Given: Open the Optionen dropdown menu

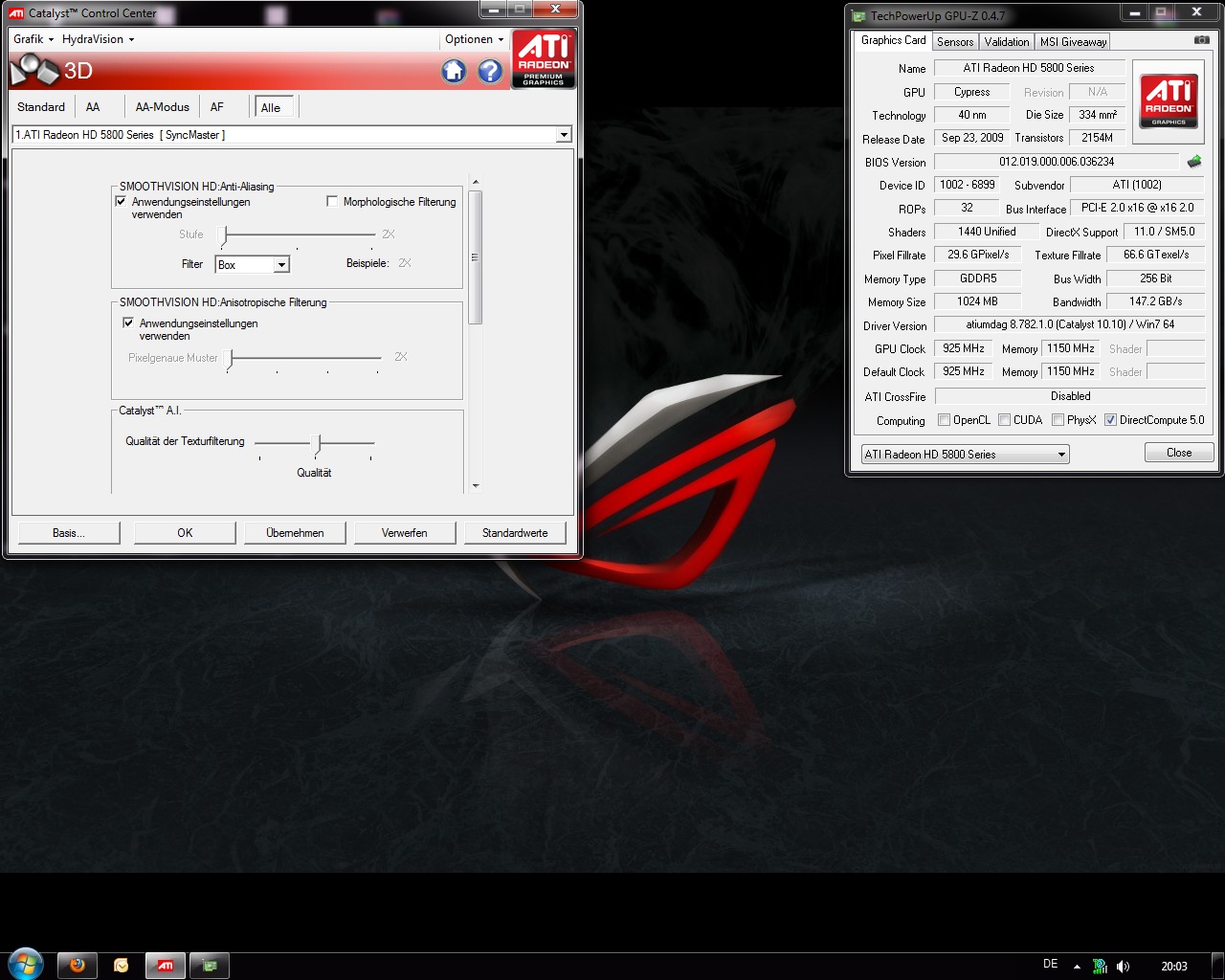Looking at the screenshot, I should coord(475,39).
